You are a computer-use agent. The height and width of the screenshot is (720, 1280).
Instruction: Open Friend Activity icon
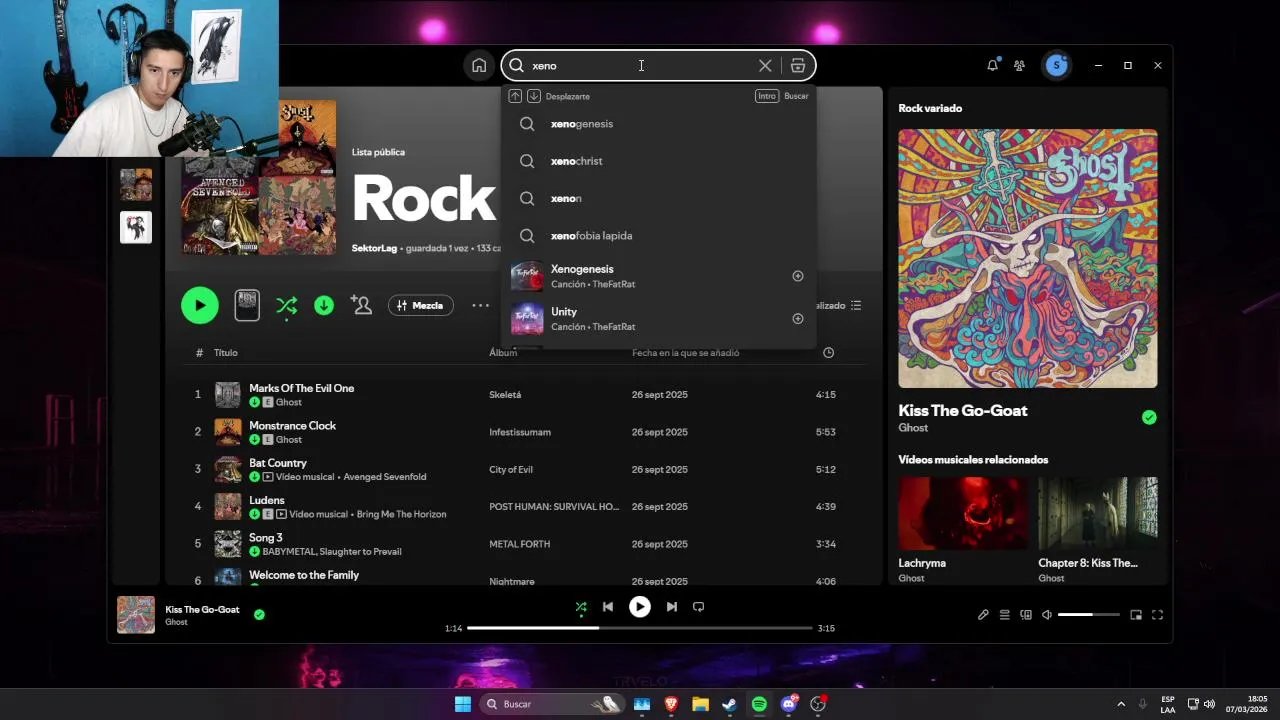click(x=1019, y=65)
